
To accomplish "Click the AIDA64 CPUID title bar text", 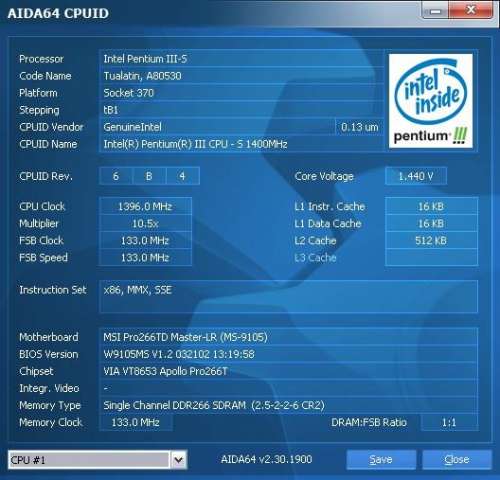I will tap(58, 13).
